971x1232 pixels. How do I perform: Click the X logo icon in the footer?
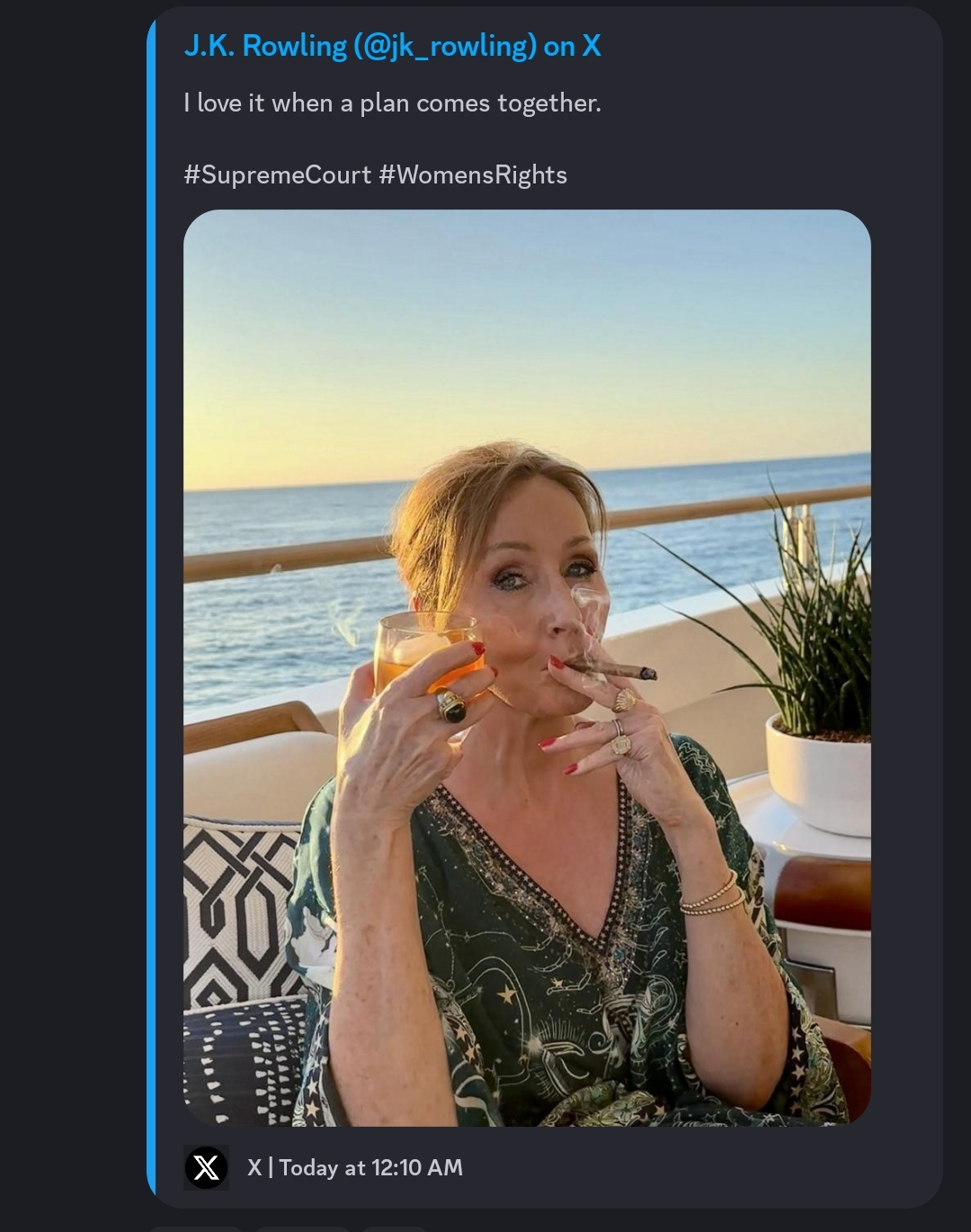point(206,1167)
